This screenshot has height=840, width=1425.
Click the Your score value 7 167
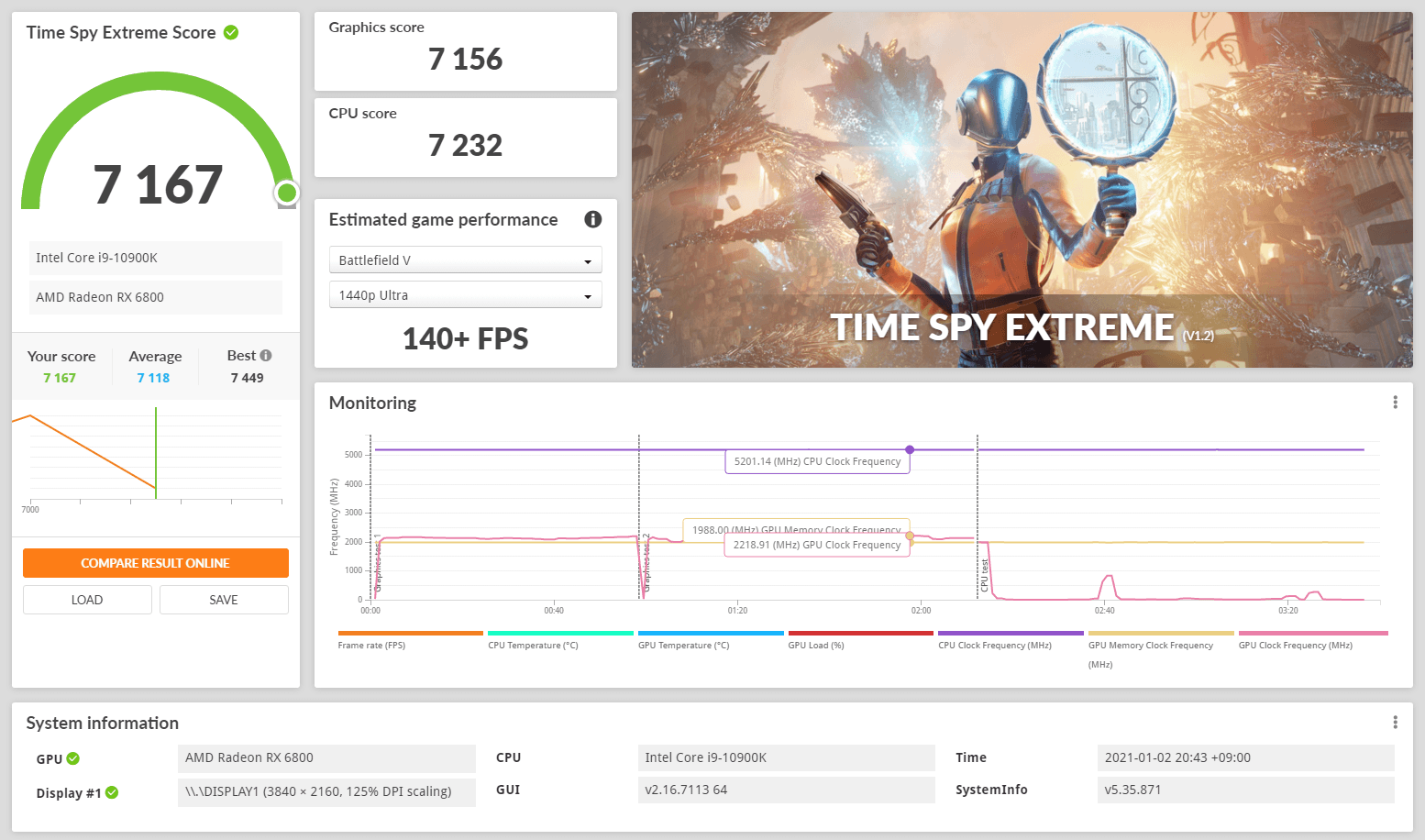click(x=60, y=378)
